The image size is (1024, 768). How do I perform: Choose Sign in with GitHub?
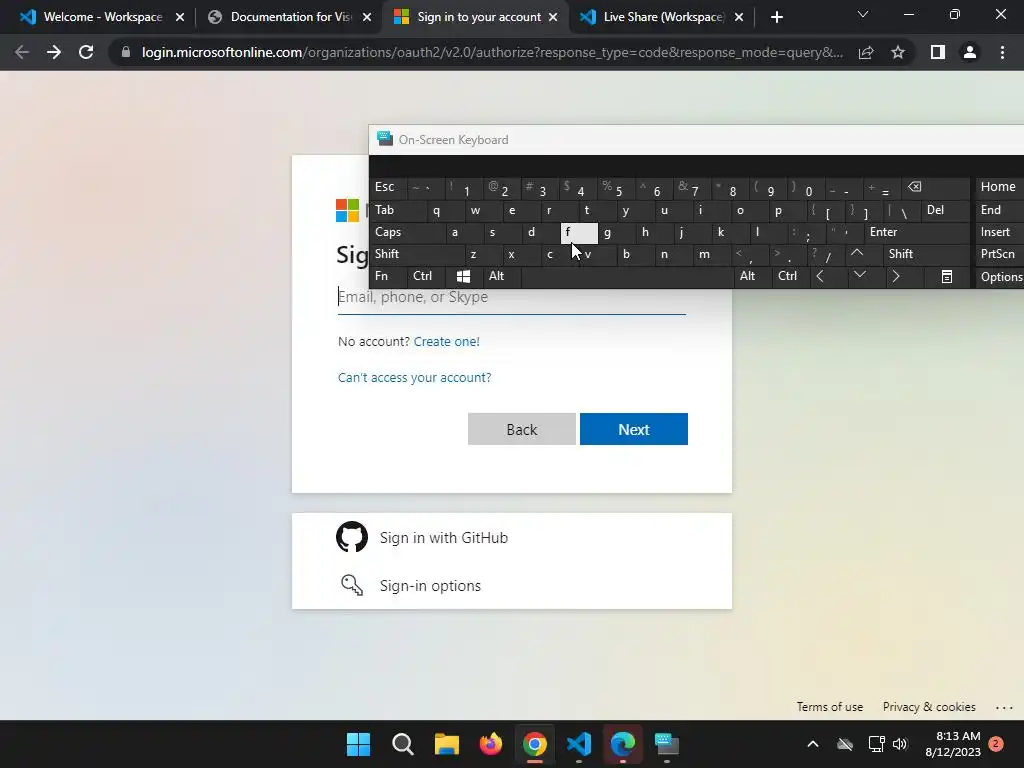coord(511,537)
